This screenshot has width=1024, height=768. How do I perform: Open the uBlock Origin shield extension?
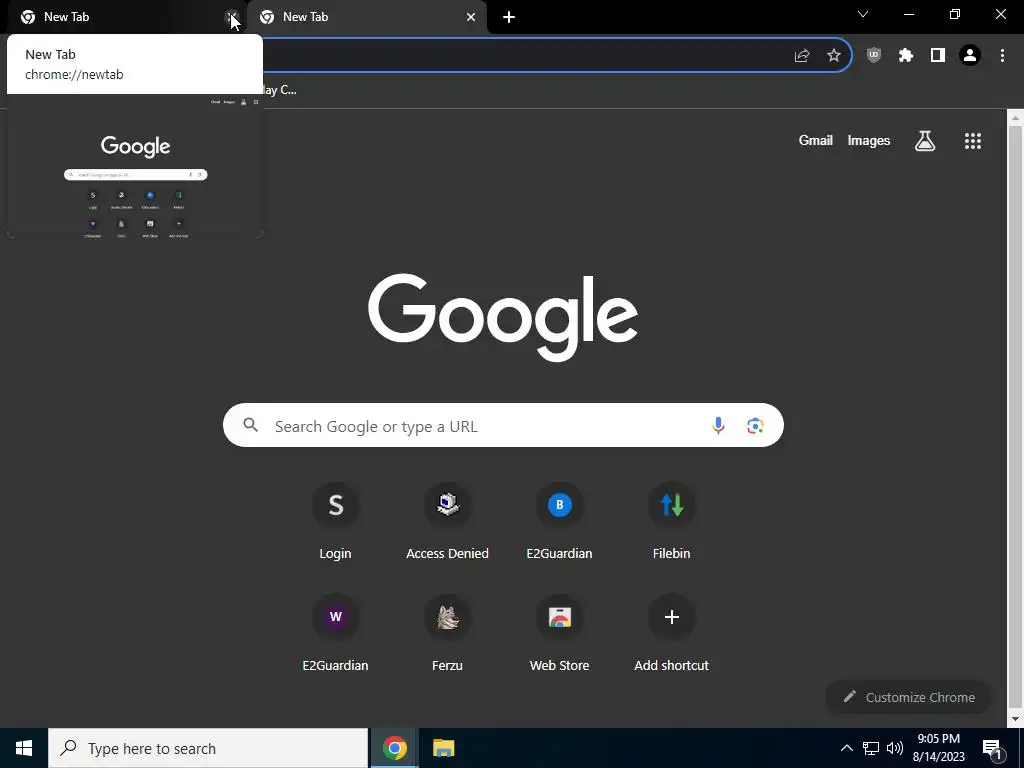pyautogui.click(x=873, y=56)
